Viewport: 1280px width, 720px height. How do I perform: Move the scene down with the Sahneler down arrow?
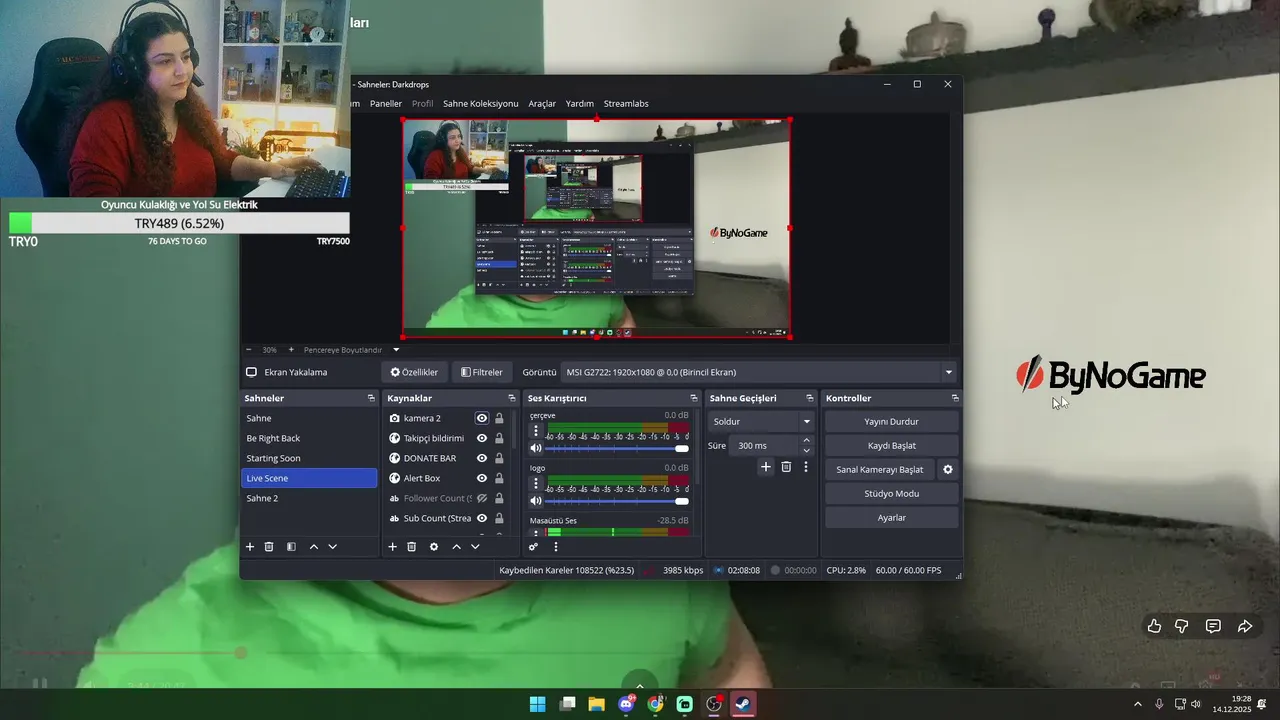tap(333, 547)
